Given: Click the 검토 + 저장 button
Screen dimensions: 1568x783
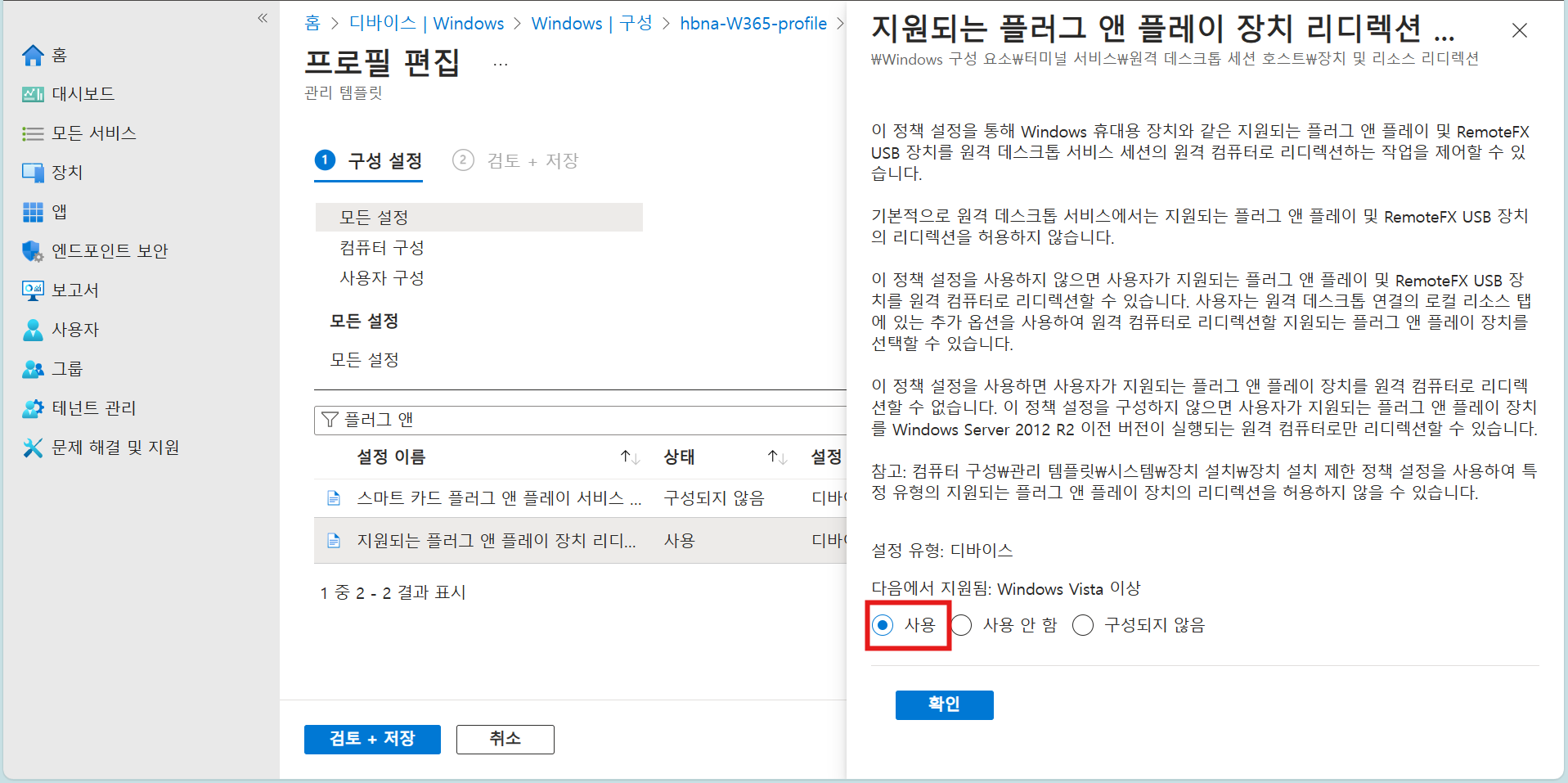Looking at the screenshot, I should pos(372,739).
